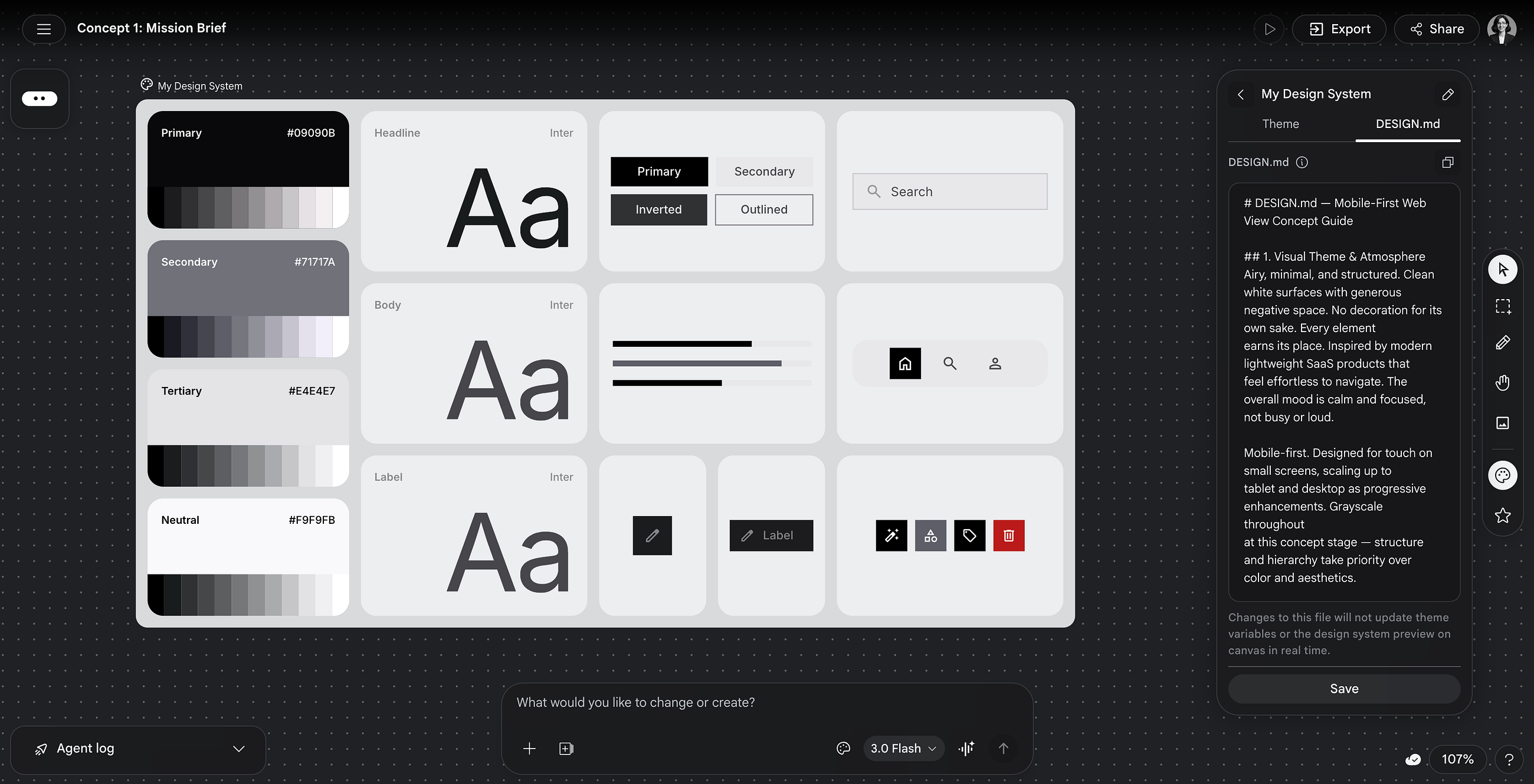The image size is (1534, 784).
Task: Switch to the DESIGN.md tab
Action: (x=1408, y=124)
